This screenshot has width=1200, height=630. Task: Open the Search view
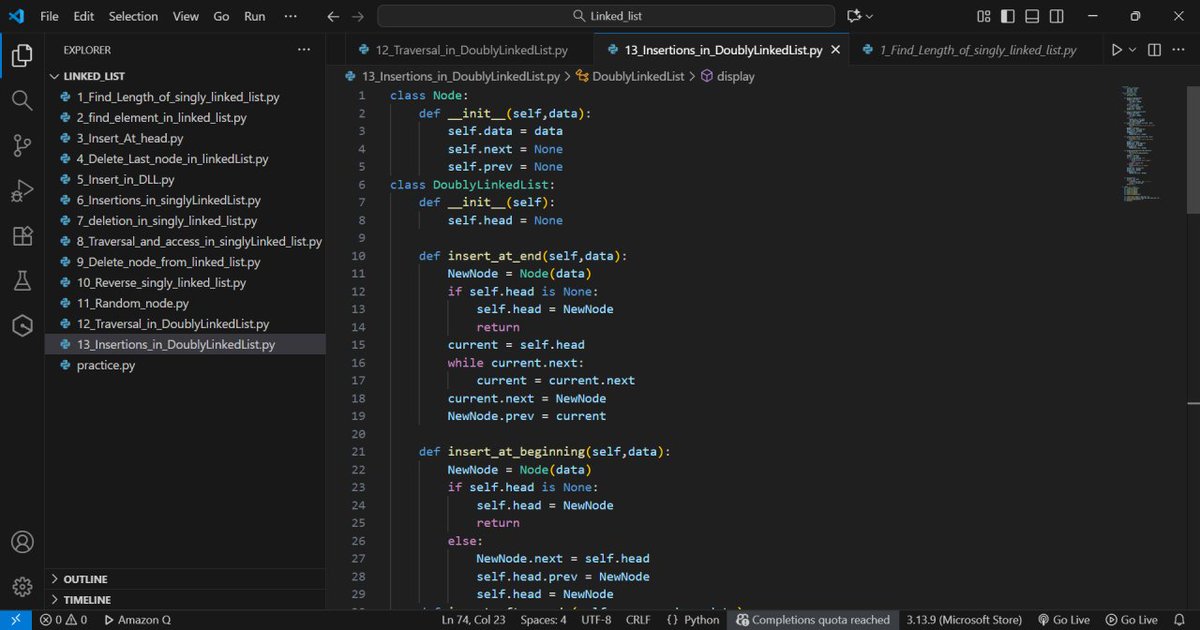pyautogui.click(x=22, y=100)
